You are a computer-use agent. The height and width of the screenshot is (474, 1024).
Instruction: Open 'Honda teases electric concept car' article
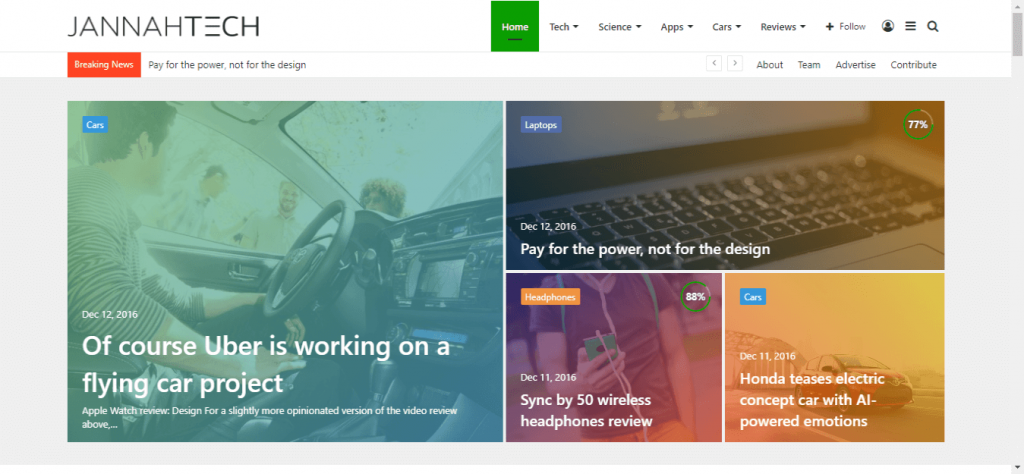pos(812,400)
